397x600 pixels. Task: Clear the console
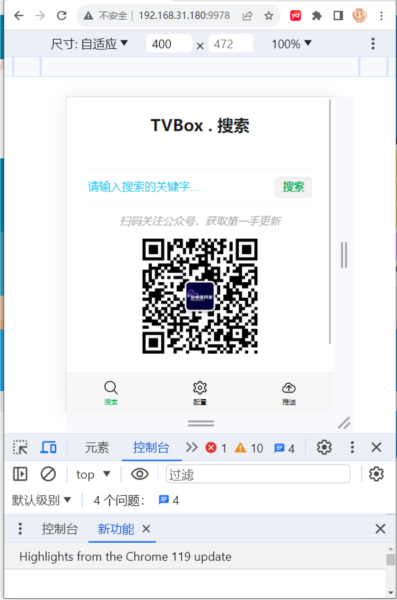[x=48, y=474]
